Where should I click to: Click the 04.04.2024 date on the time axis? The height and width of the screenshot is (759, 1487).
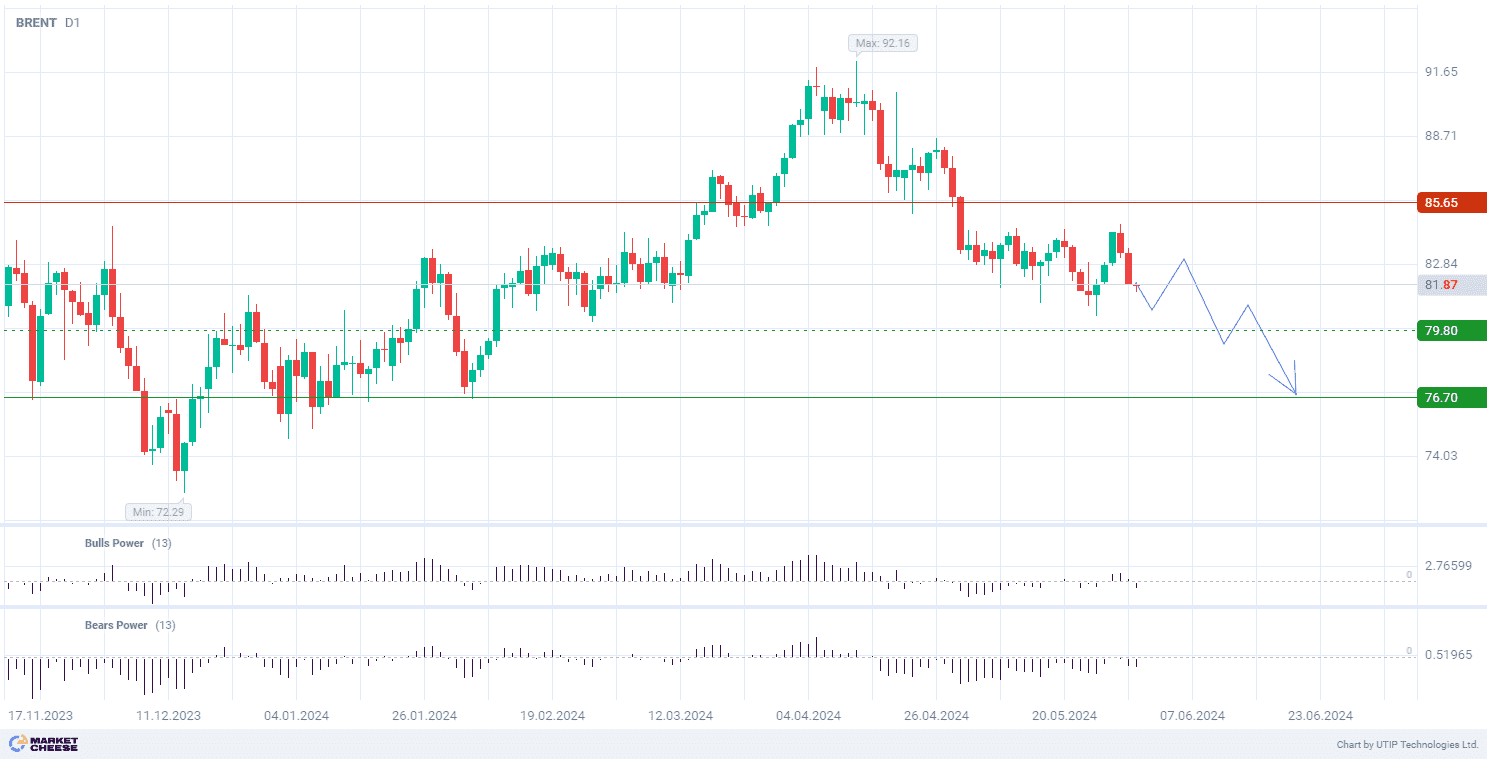808,716
